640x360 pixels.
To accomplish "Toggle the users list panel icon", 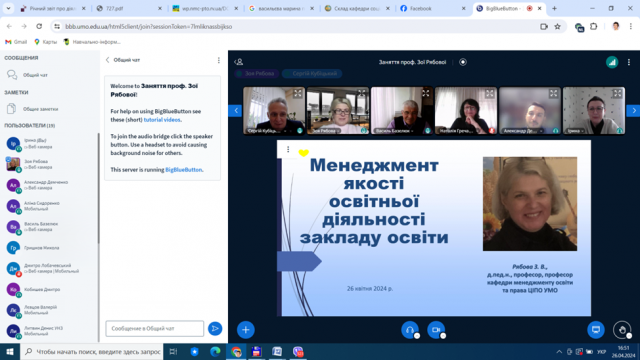I will 239,62.
